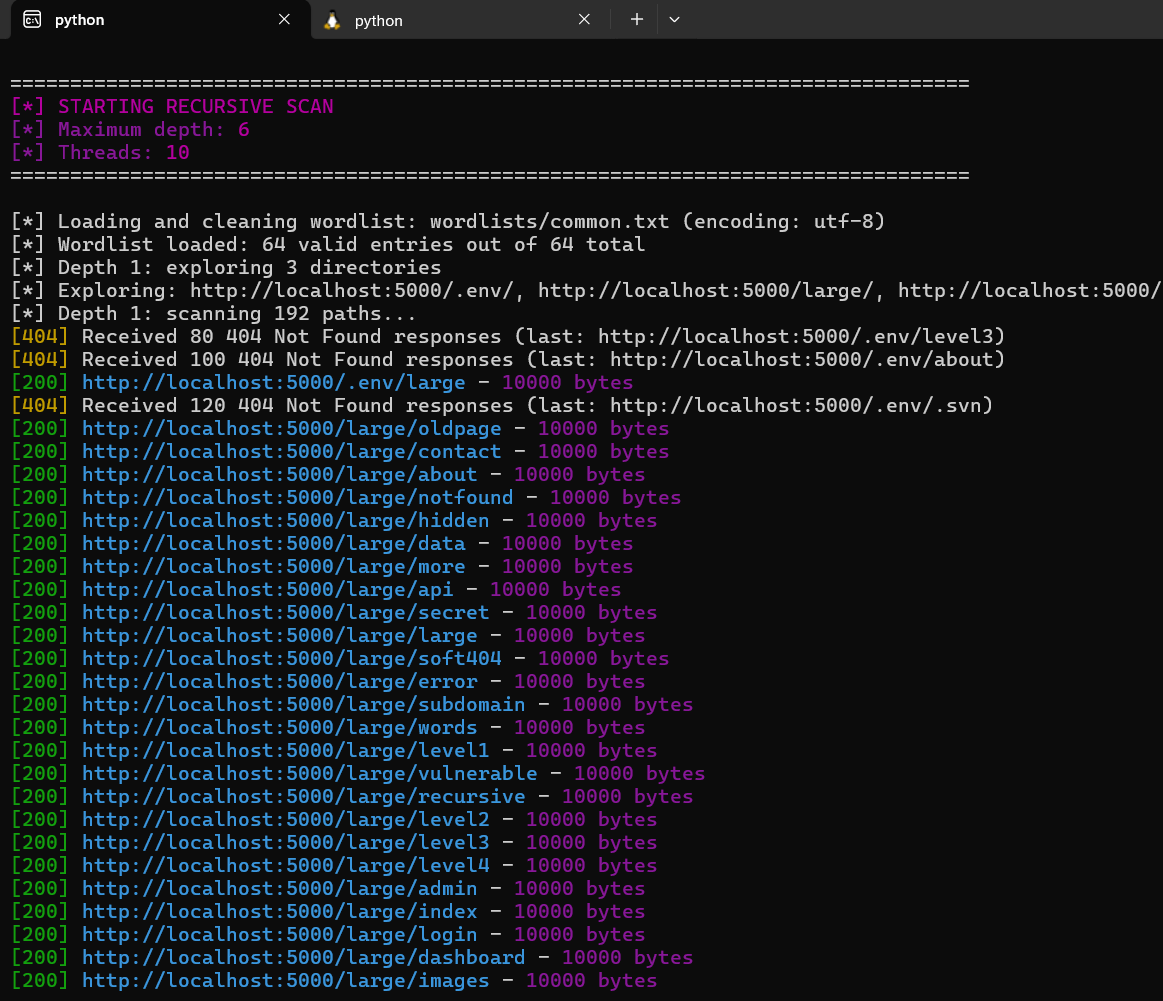Screen dimensions: 1163x1001
Task: Open link http://localhost:5000/large/level3
Action: point(286,842)
